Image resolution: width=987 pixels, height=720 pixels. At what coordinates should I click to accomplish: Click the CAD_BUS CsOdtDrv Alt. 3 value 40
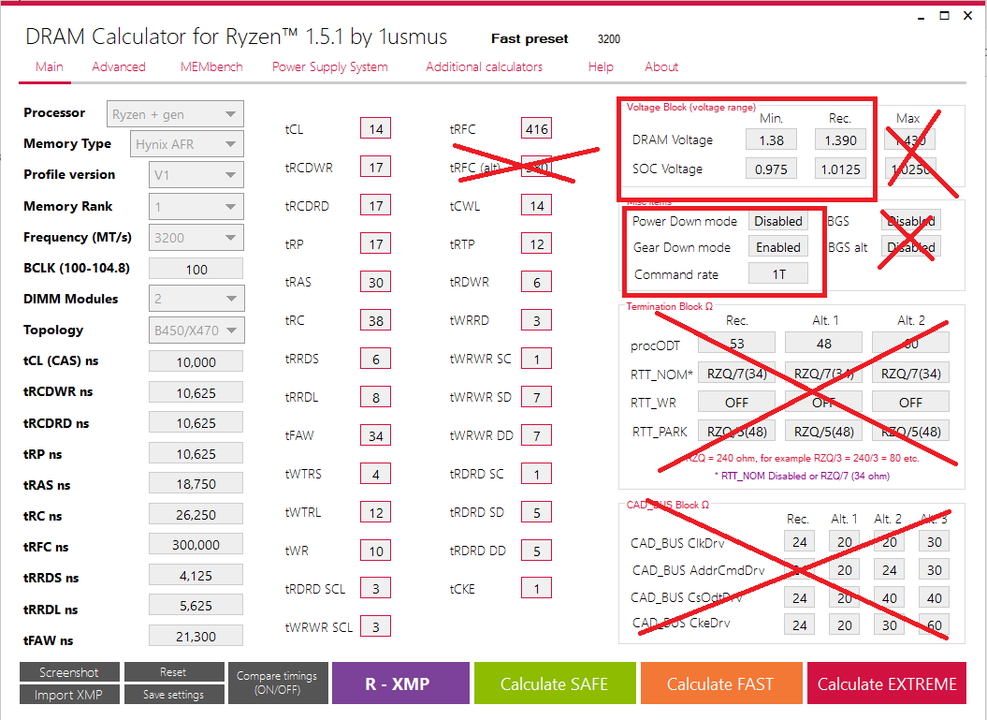934,598
